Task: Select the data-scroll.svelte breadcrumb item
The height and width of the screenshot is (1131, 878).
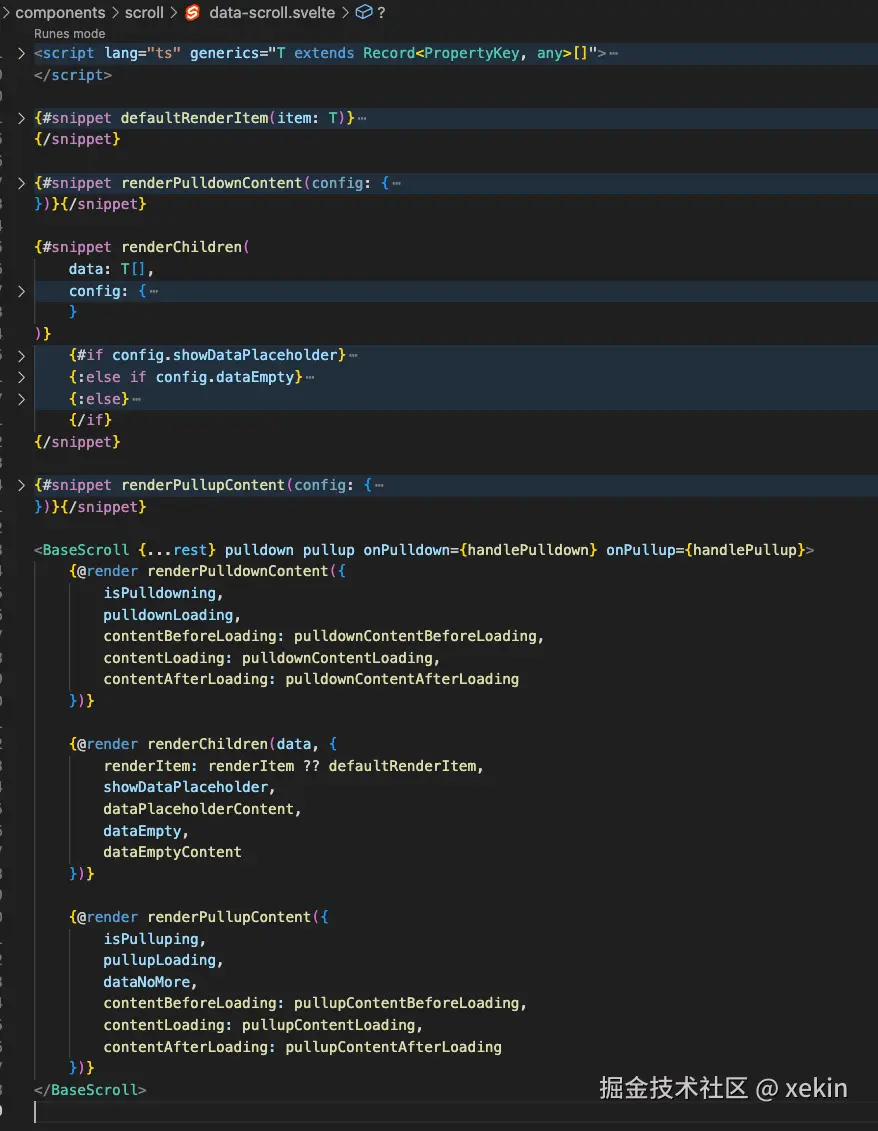Action: click(x=272, y=13)
